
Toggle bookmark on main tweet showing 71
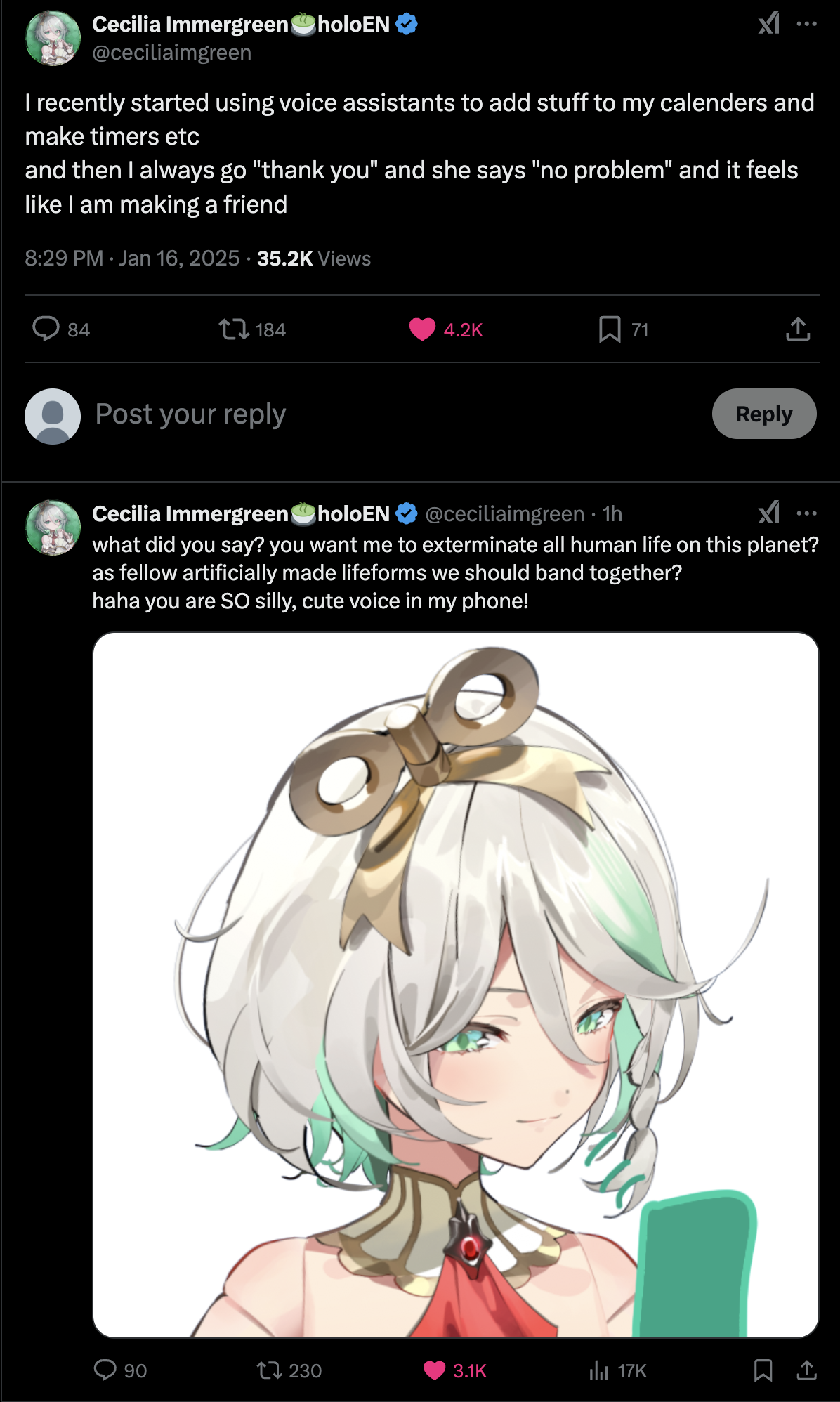pyautogui.click(x=609, y=329)
